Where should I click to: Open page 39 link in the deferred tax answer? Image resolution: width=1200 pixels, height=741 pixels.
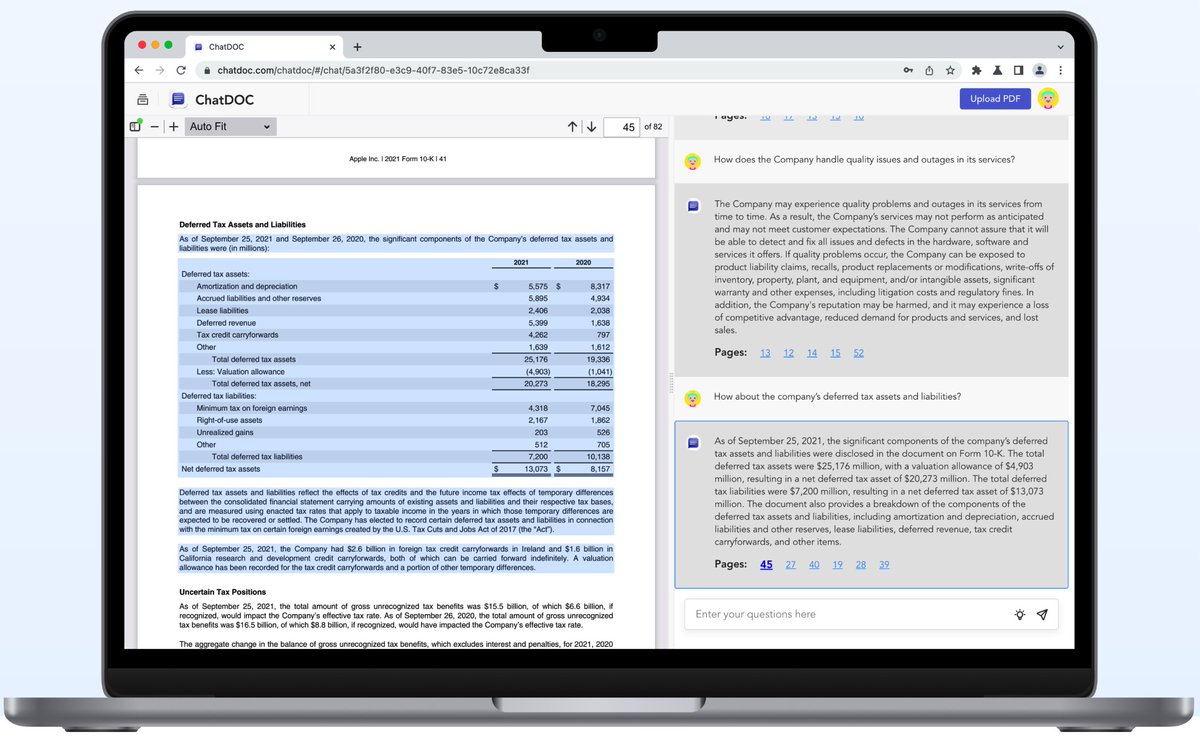[884, 565]
